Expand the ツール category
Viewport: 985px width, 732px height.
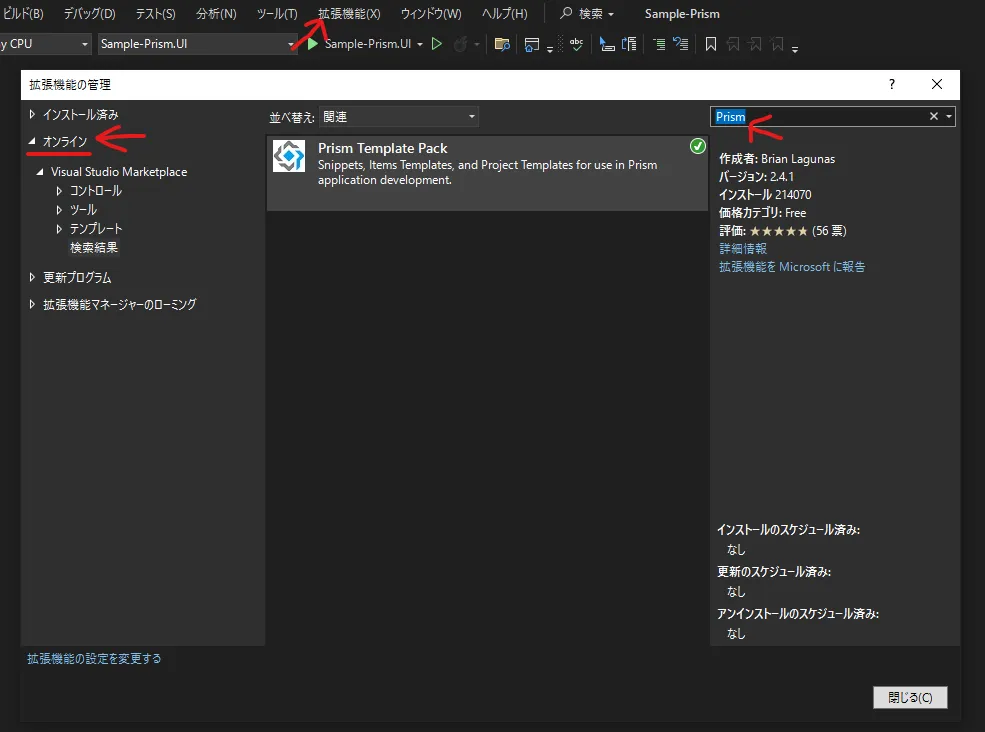pos(59,209)
